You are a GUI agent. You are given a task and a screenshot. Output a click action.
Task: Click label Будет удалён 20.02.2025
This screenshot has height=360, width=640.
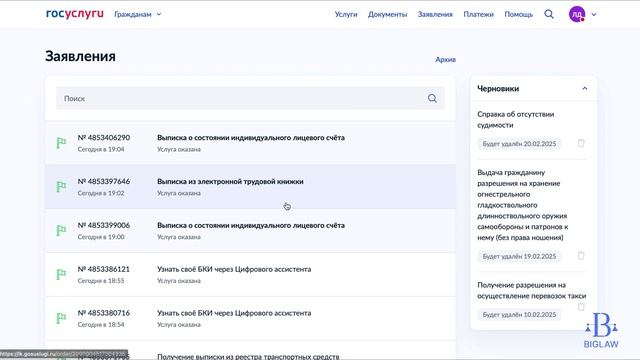(519, 144)
